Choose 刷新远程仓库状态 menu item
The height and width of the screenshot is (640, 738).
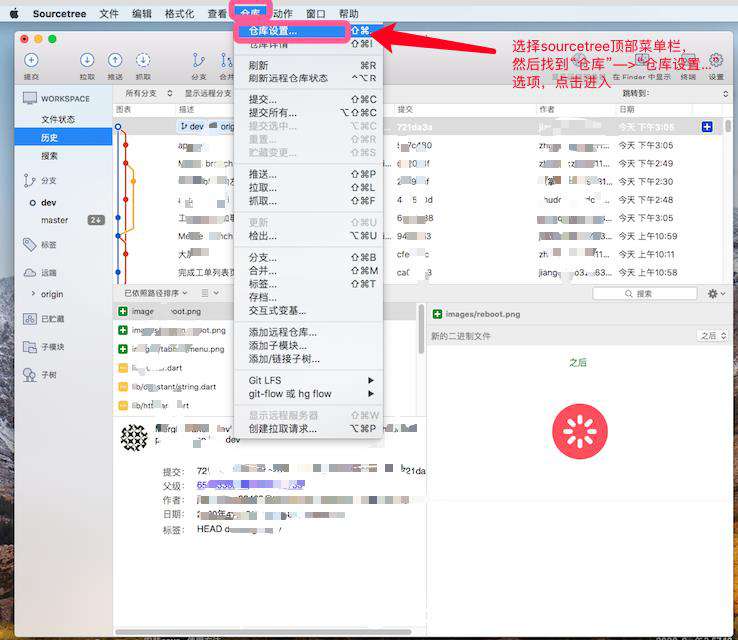click(308, 79)
